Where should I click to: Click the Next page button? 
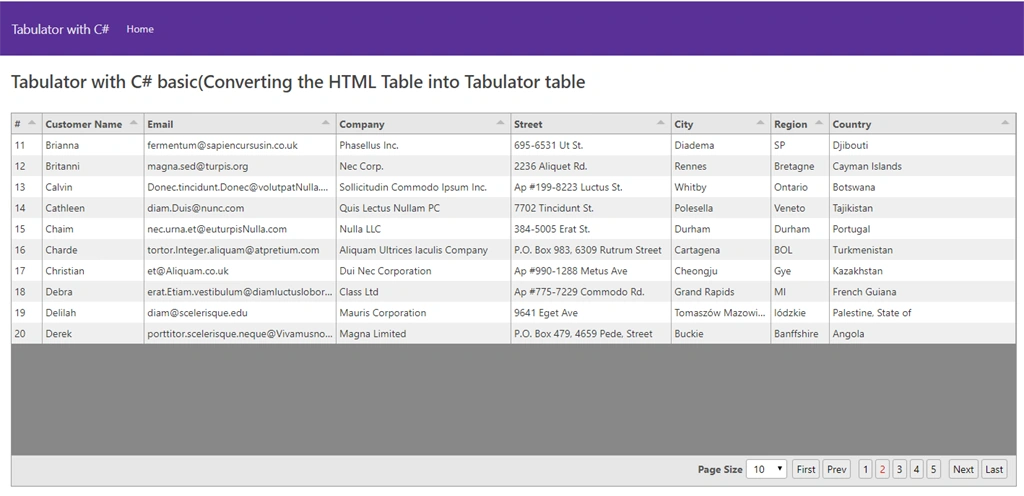963,469
